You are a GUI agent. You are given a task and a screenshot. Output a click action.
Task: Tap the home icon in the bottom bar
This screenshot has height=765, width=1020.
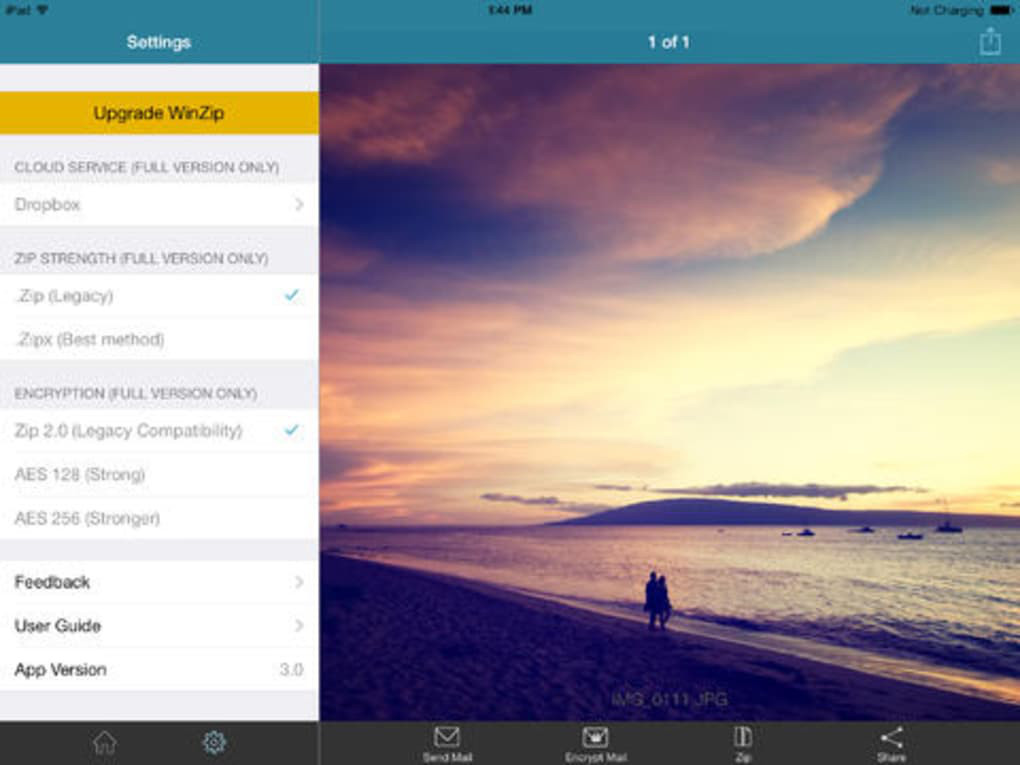tap(105, 742)
